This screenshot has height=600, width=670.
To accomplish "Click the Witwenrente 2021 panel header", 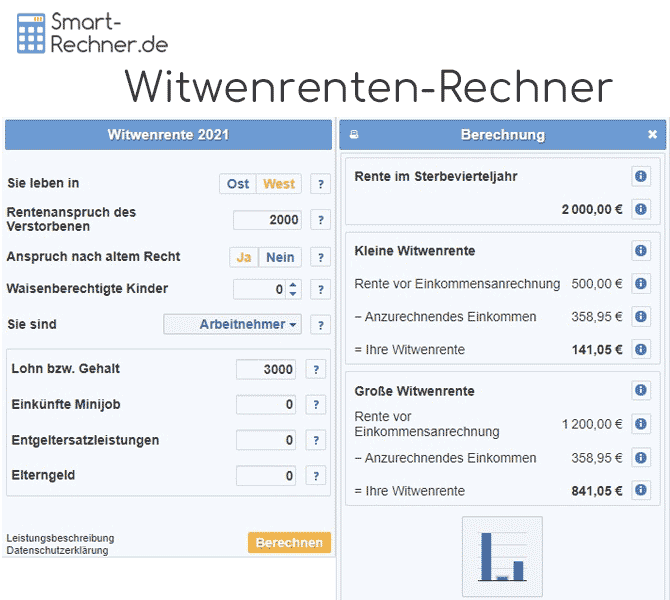I will pos(168,135).
